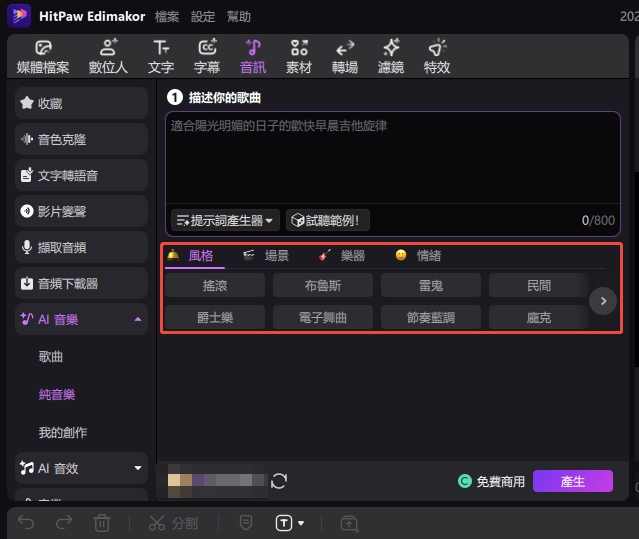The image size is (639, 539).
Task: Collapse the AI 音樂 section
Action: (x=138, y=319)
